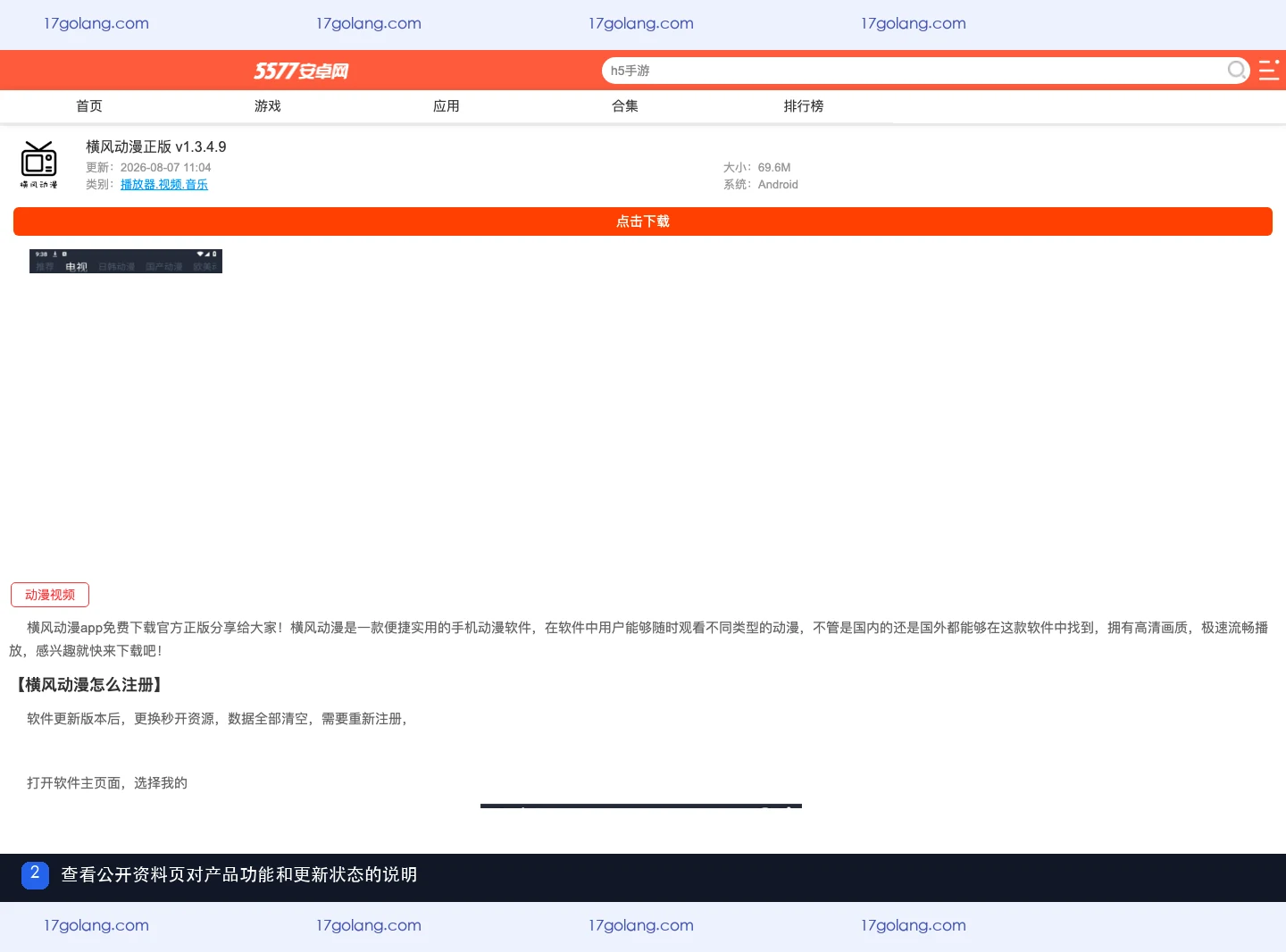This screenshot has height=952, width=1286.
Task: Click the title 横风动漫正版 v1.3.4.9
Action: tap(156, 146)
